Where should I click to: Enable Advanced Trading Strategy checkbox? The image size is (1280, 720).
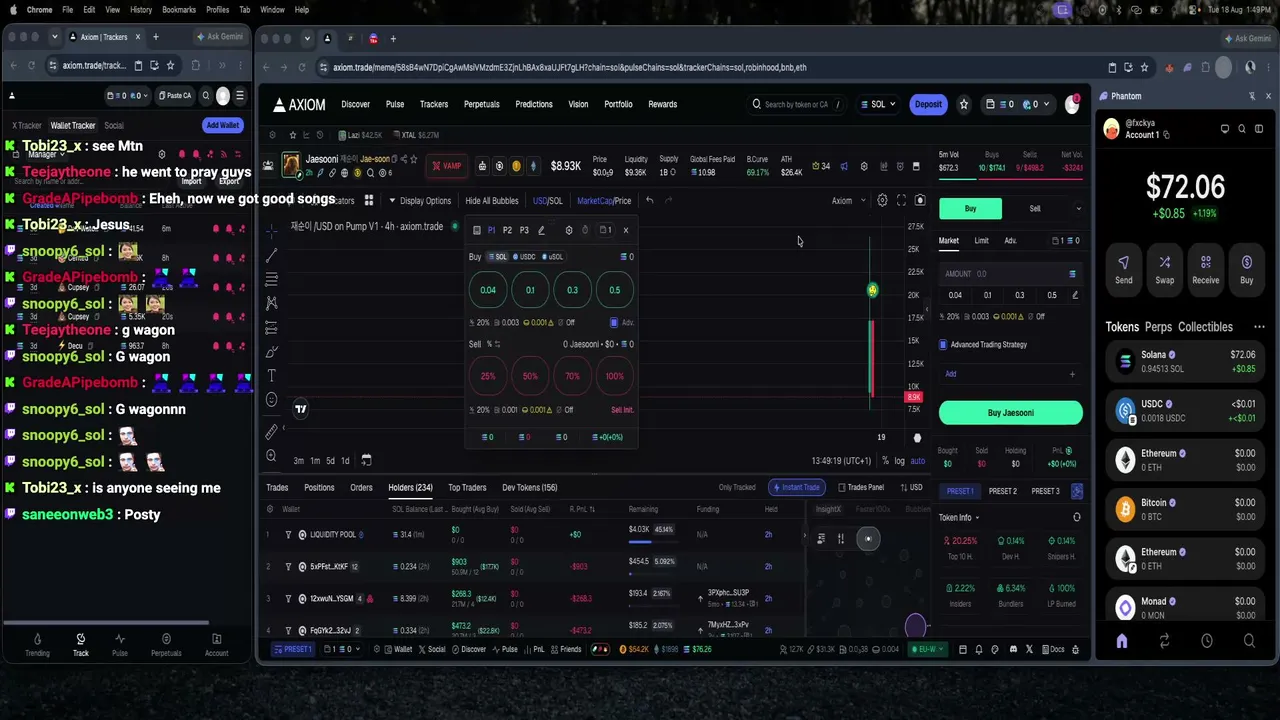(x=943, y=345)
